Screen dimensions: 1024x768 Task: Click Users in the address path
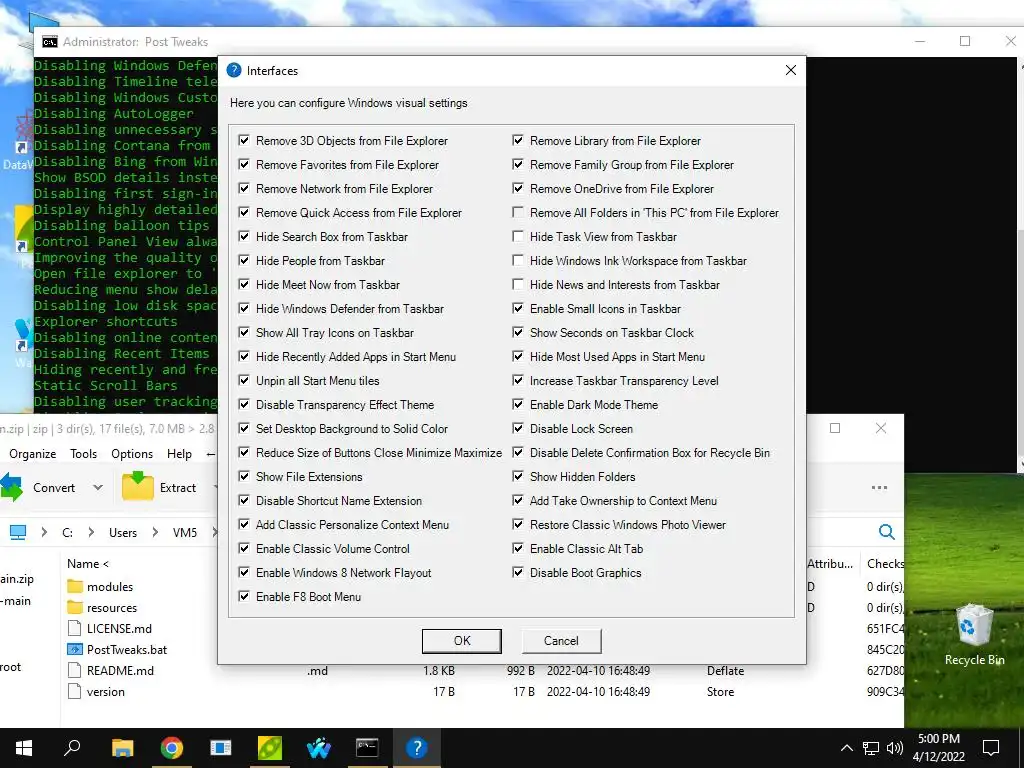123,532
